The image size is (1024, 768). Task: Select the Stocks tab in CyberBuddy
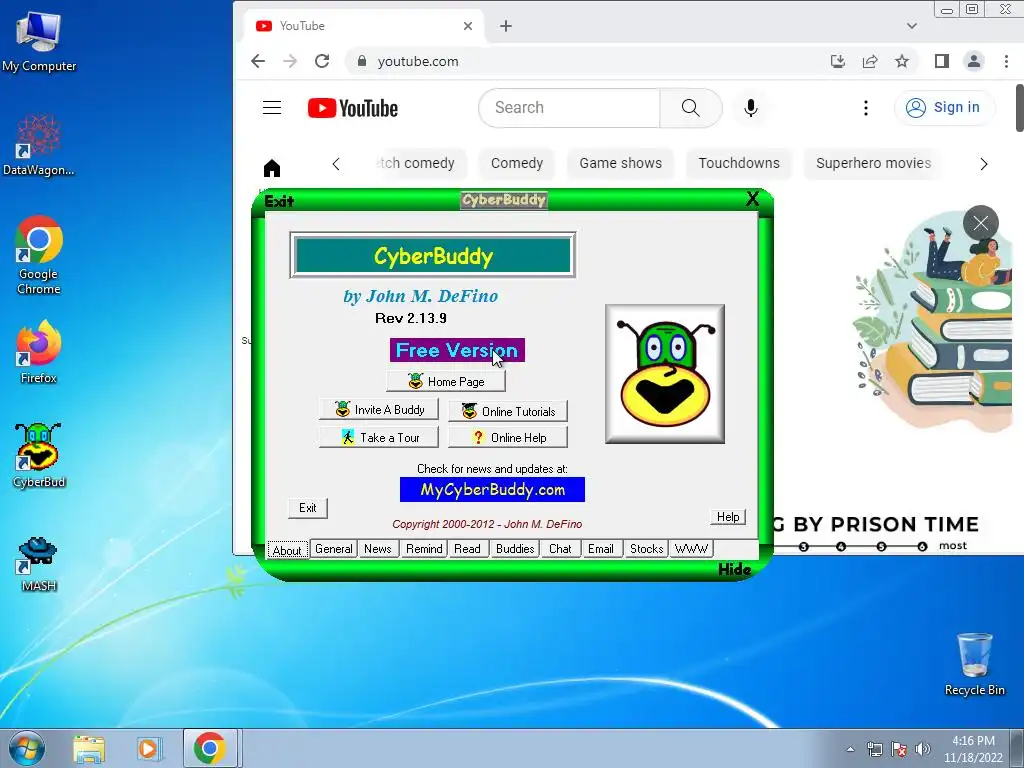point(647,549)
